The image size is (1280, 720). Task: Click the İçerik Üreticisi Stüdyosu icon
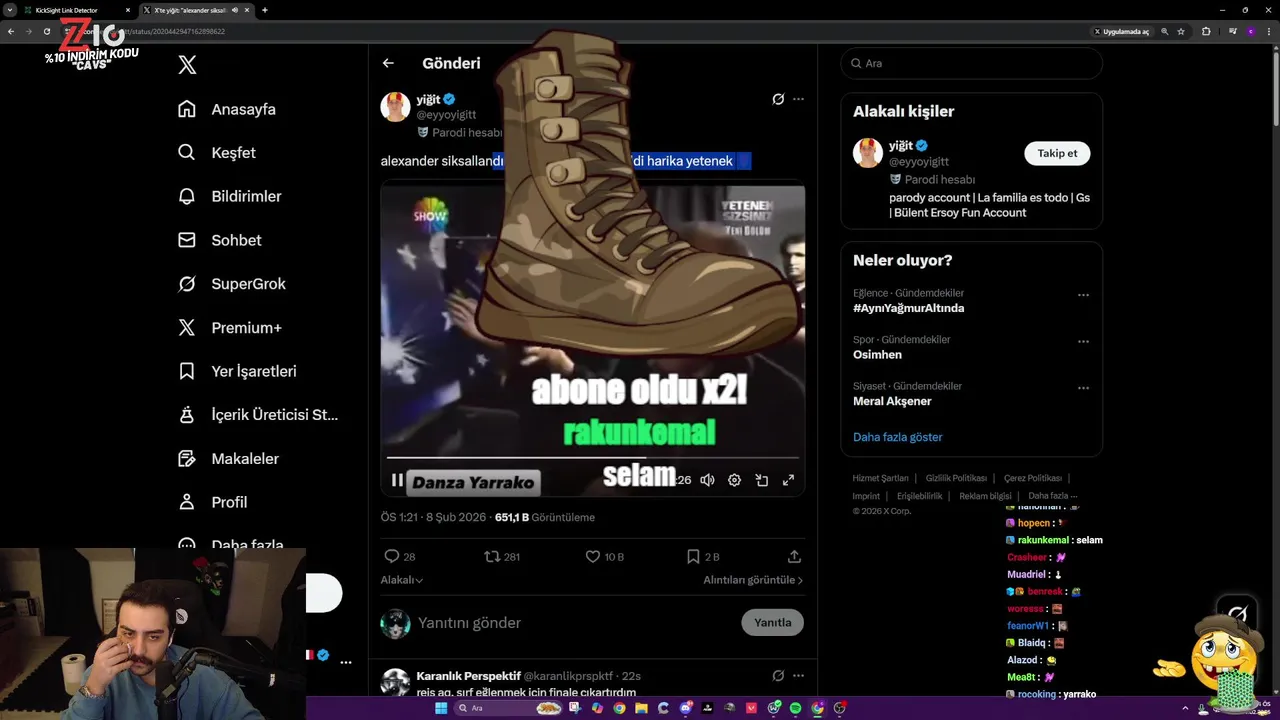pos(187,415)
